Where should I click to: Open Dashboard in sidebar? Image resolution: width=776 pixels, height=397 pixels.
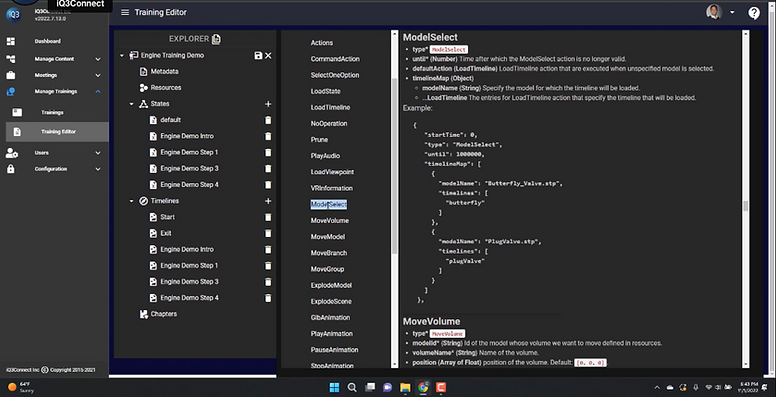tap(48, 41)
